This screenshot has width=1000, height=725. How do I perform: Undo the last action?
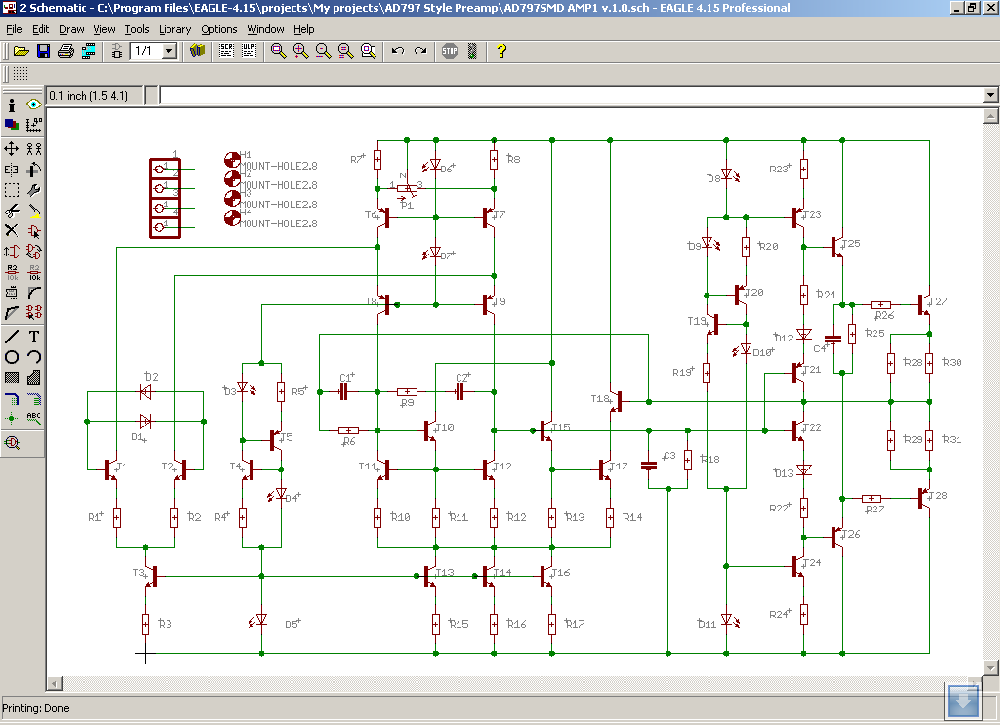(x=398, y=51)
